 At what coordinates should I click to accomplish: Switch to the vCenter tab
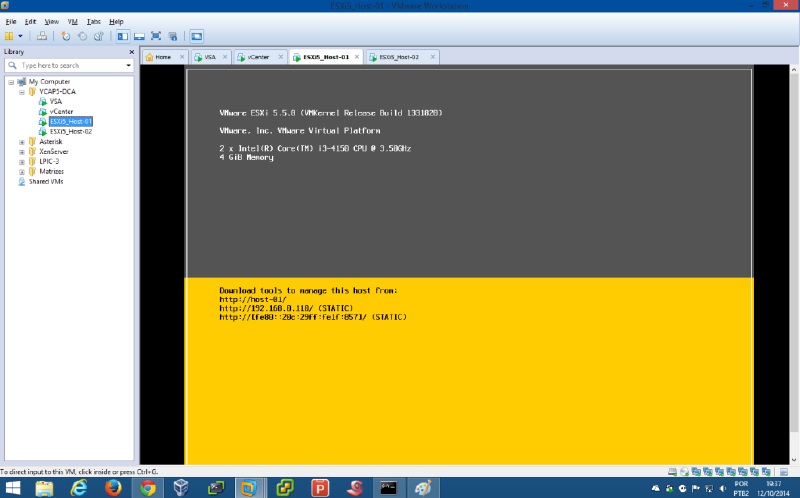click(258, 57)
